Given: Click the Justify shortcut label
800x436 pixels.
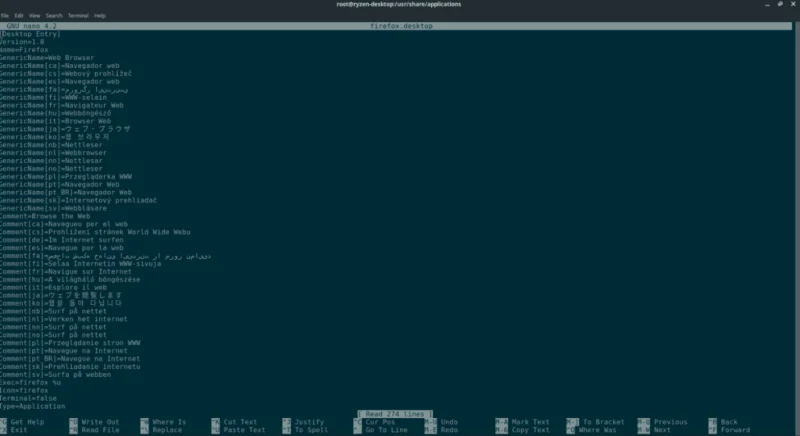Looking at the screenshot, I should coord(309,422).
